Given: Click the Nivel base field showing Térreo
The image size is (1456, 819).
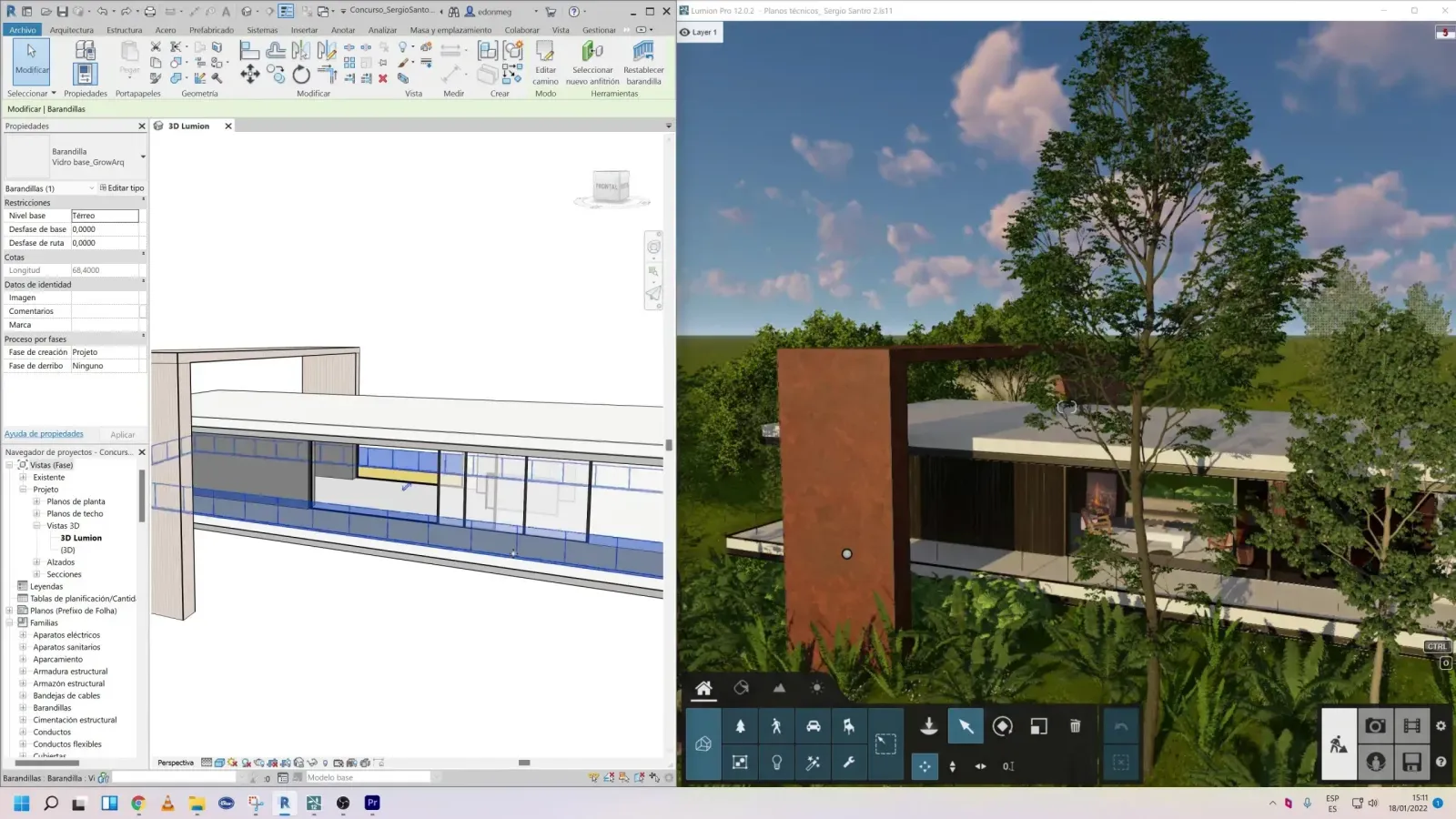Looking at the screenshot, I should coord(105,216).
